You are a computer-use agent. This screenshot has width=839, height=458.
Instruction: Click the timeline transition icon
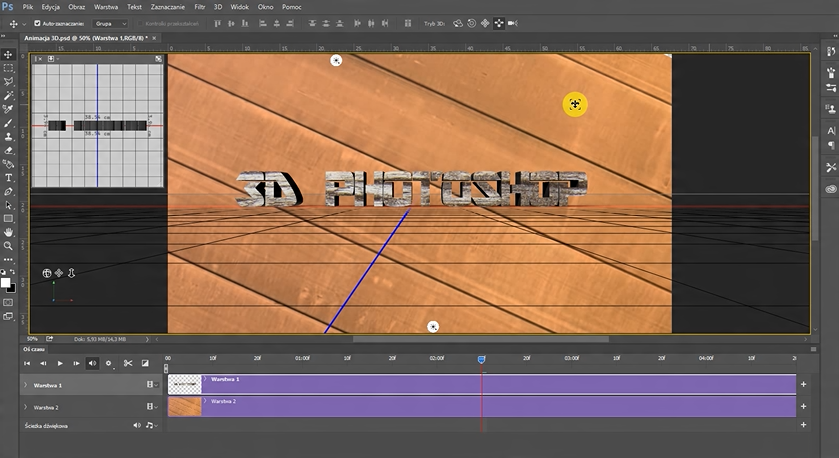[x=145, y=363]
